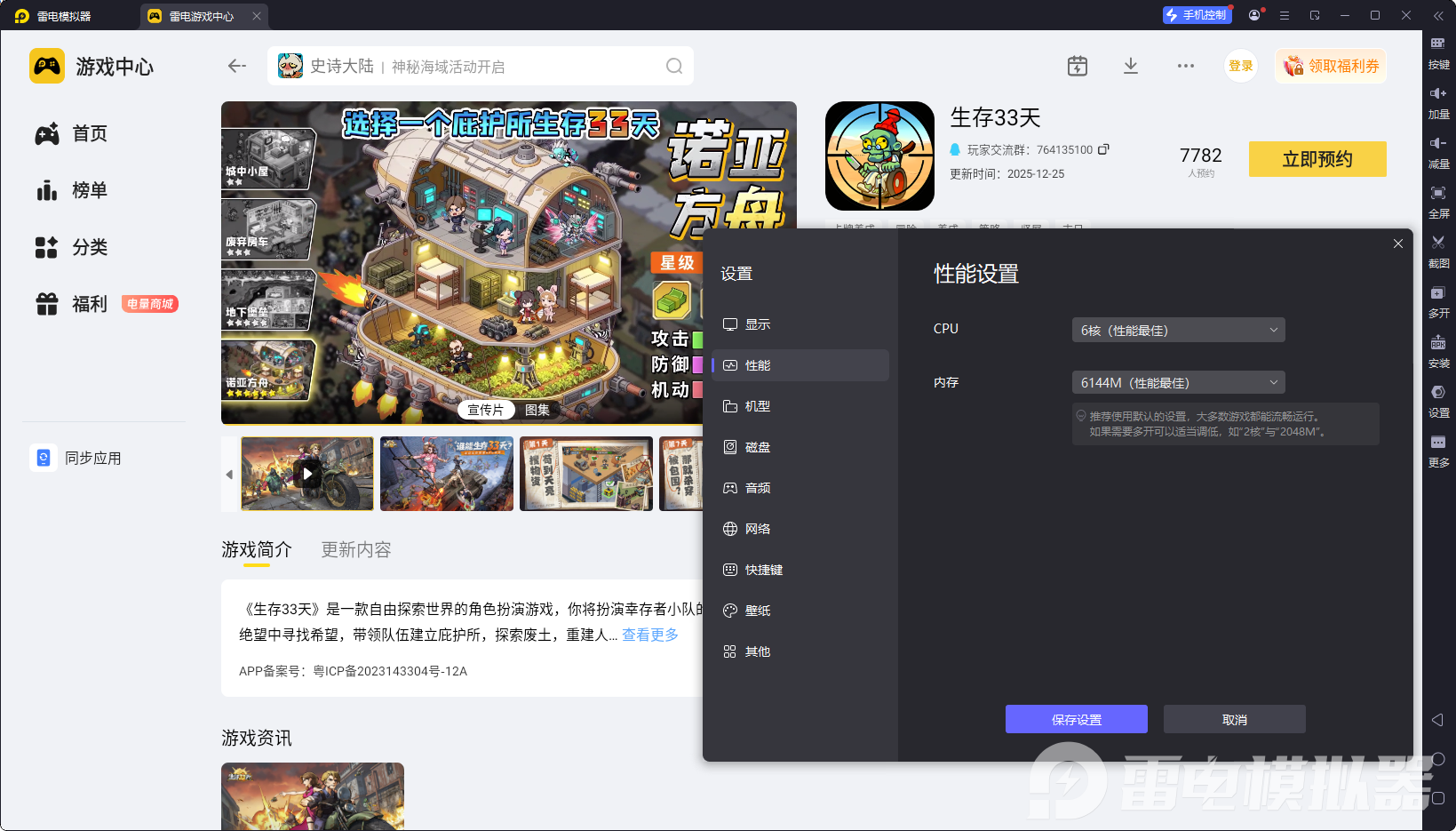Click the Android back triangle button
This screenshot has width=1456, height=831.
point(1438,720)
